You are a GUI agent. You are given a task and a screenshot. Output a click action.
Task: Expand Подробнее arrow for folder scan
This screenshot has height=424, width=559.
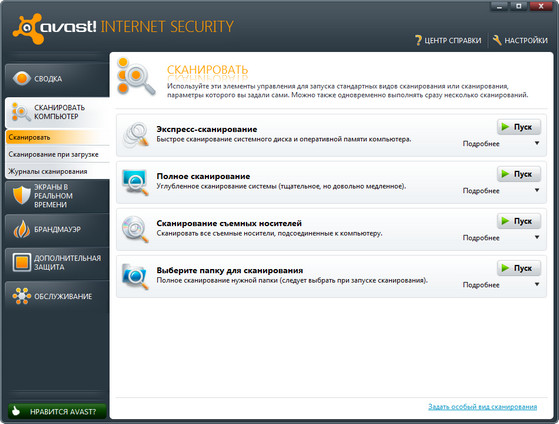537,285
